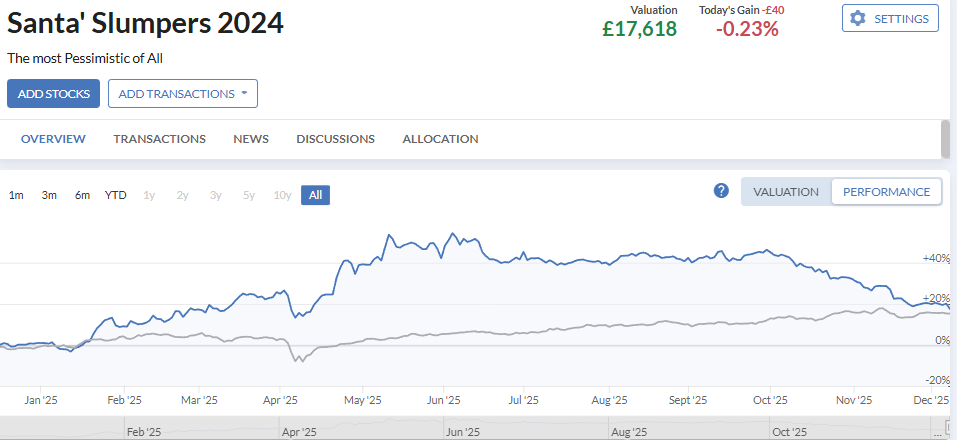The width and height of the screenshot is (957, 440).
Task: Select the 10y time range
Action: pyautogui.click(x=282, y=195)
